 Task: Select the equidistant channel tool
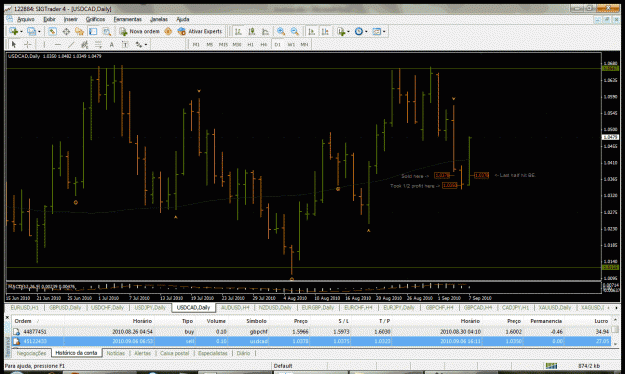click(85, 44)
